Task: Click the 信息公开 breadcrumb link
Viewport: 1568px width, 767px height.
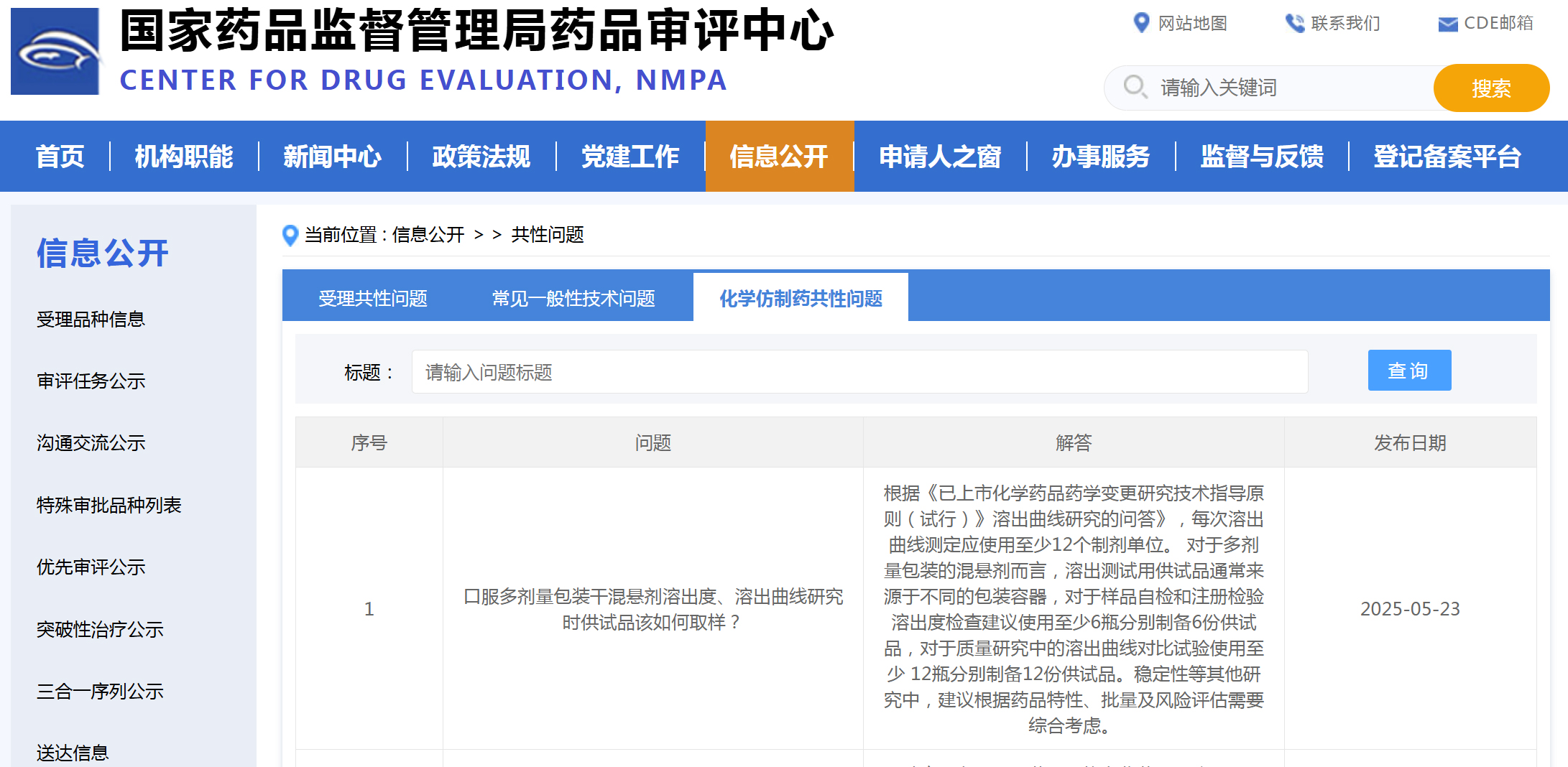Action: (428, 235)
